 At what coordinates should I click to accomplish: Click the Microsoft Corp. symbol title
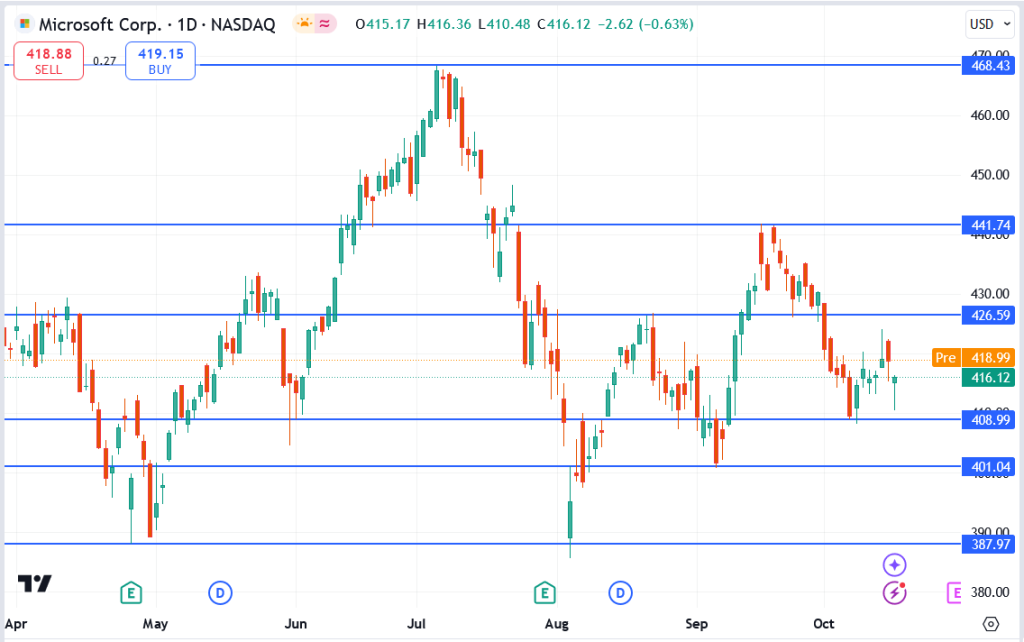[100, 25]
